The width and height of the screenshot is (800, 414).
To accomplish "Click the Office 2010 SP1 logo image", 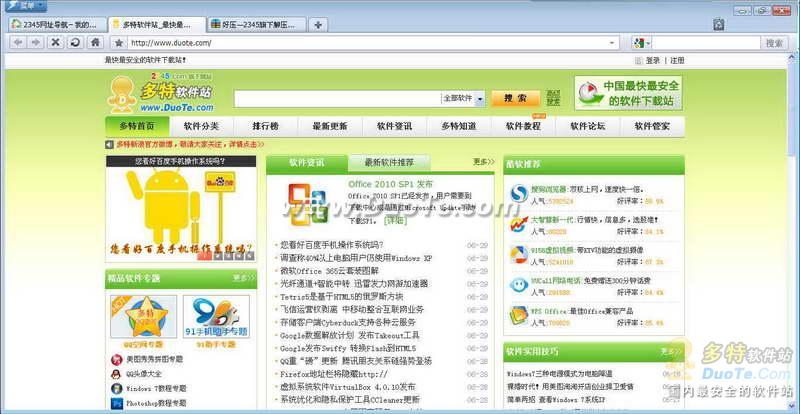I will [307, 204].
